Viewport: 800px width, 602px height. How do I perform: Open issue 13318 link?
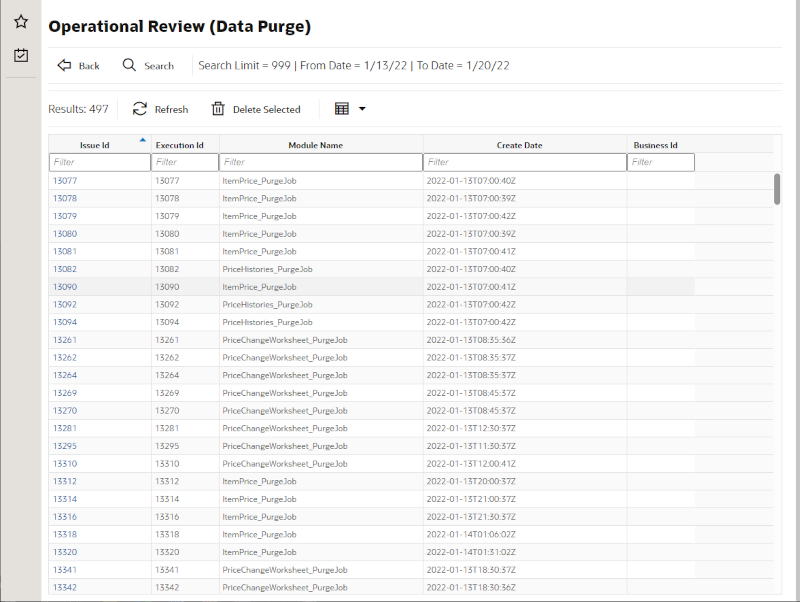point(65,535)
